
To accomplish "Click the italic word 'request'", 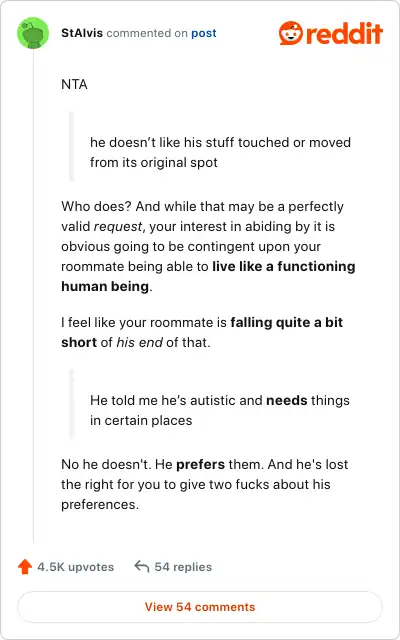I will (118, 227).
